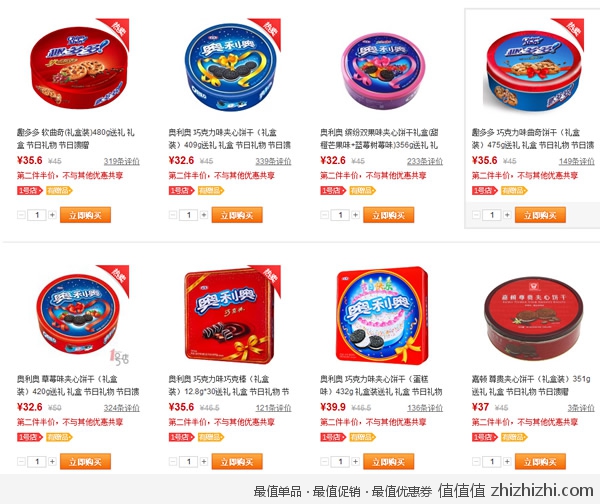Click 1号店 tag under pink Oreo gift box
Image resolution: width=600 pixels, height=504 pixels.
point(333,191)
